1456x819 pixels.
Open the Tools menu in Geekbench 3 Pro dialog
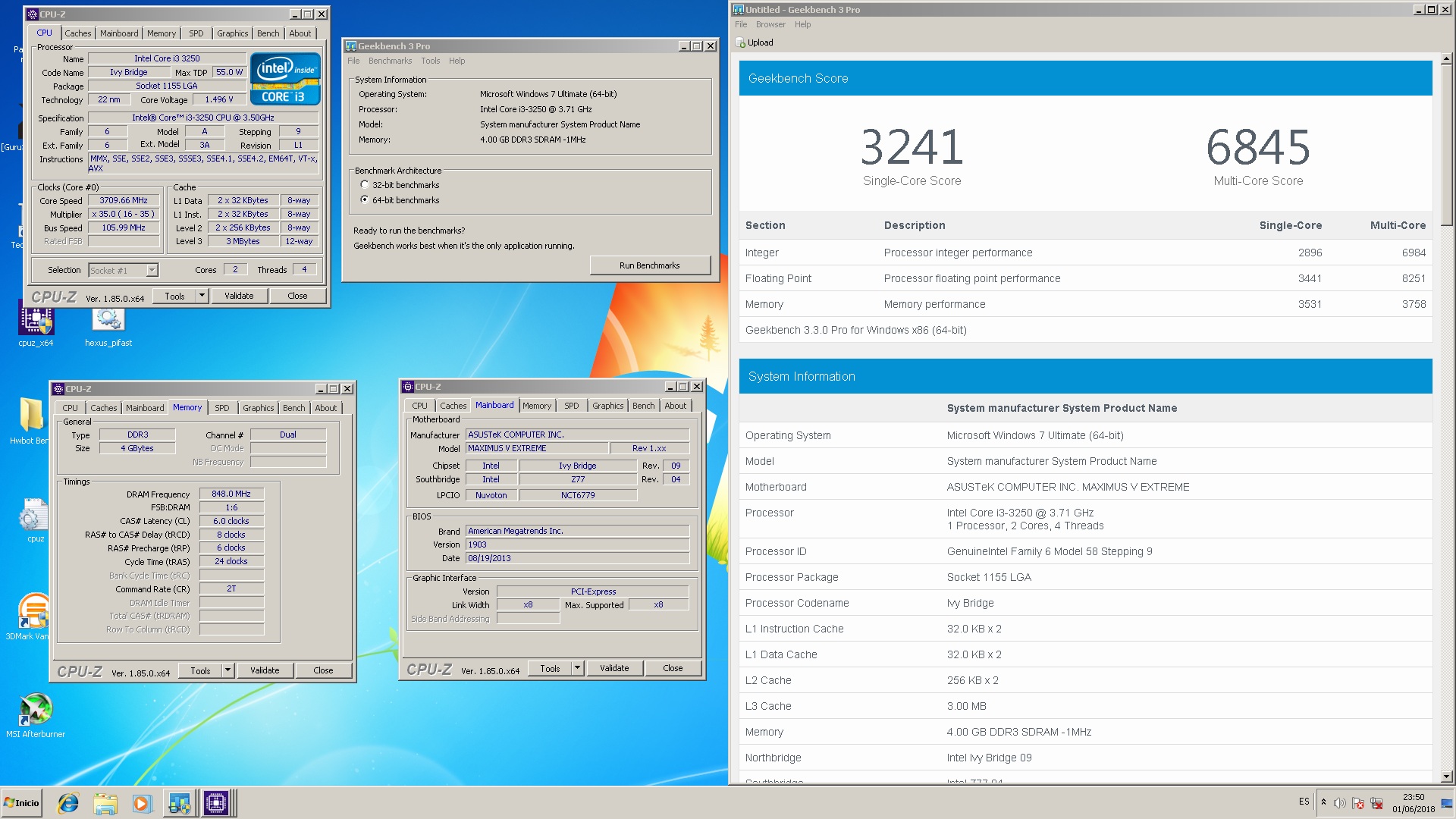coord(430,61)
